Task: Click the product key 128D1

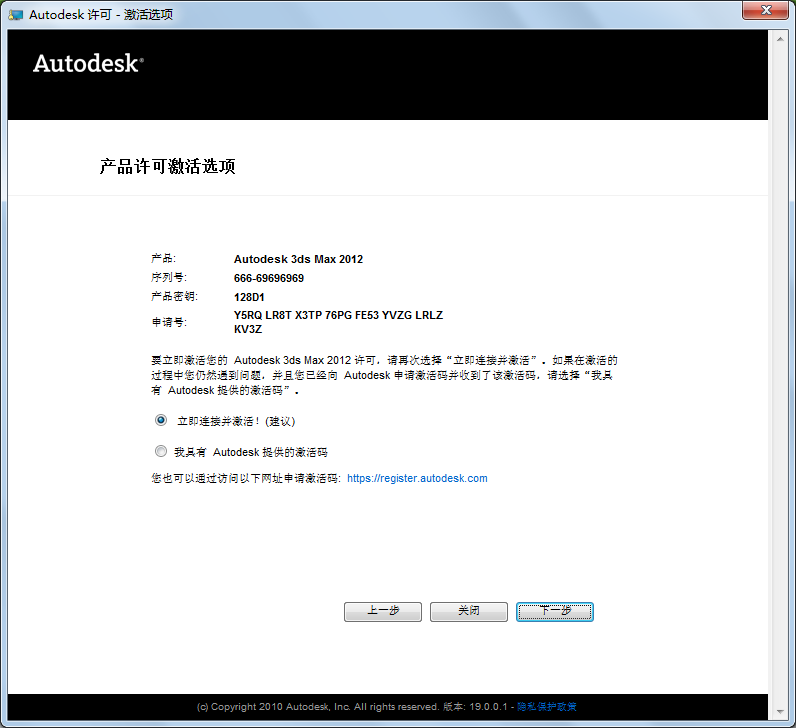Action: (249, 297)
